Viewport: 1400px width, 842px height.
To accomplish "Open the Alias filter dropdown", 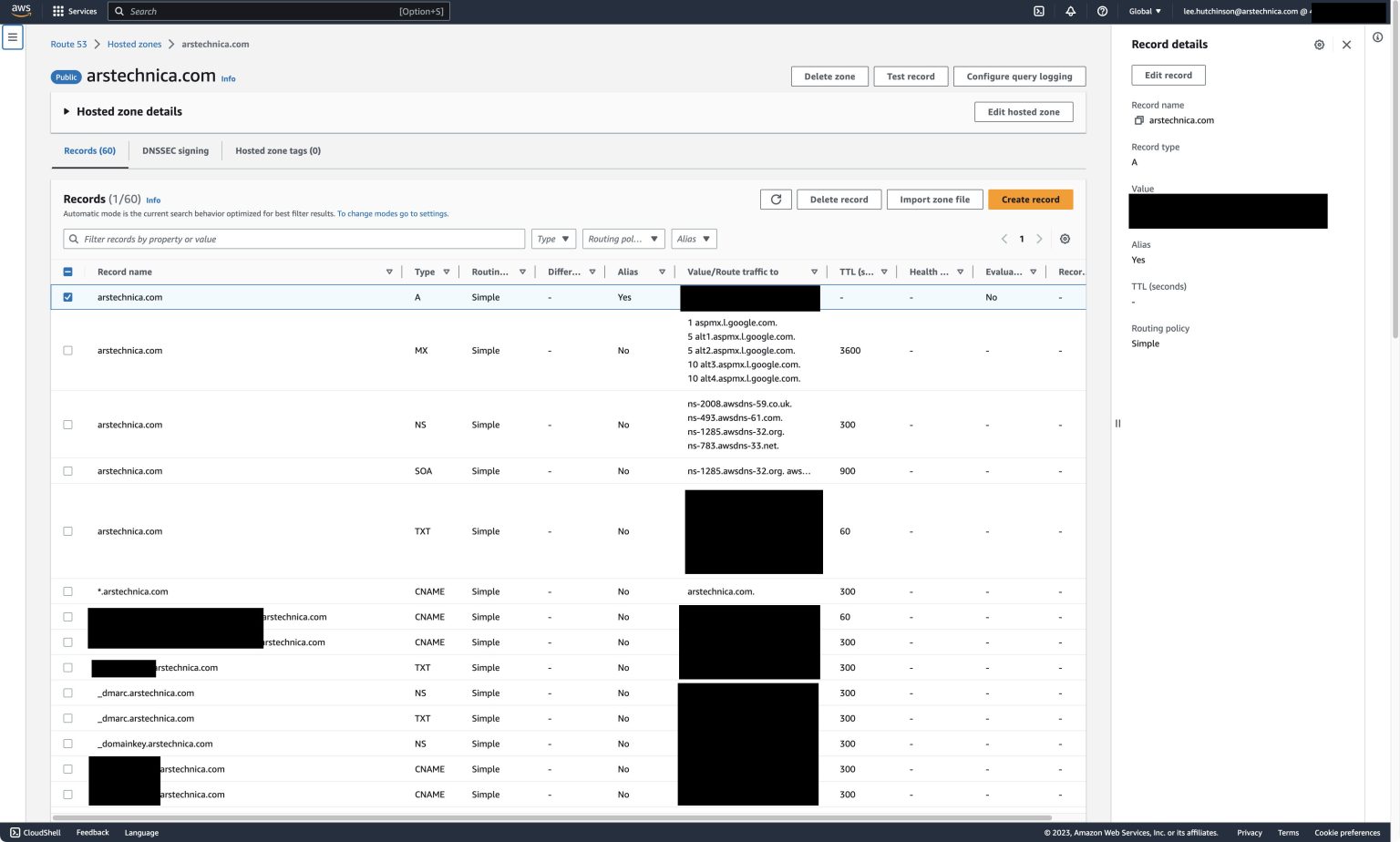I will click(694, 239).
